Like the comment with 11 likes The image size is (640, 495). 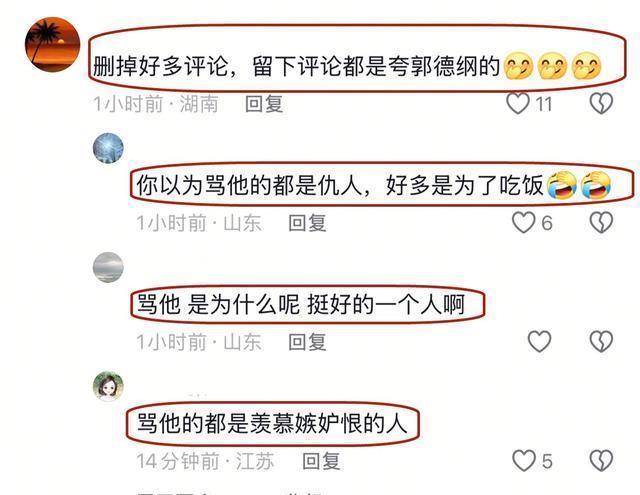click(518, 104)
